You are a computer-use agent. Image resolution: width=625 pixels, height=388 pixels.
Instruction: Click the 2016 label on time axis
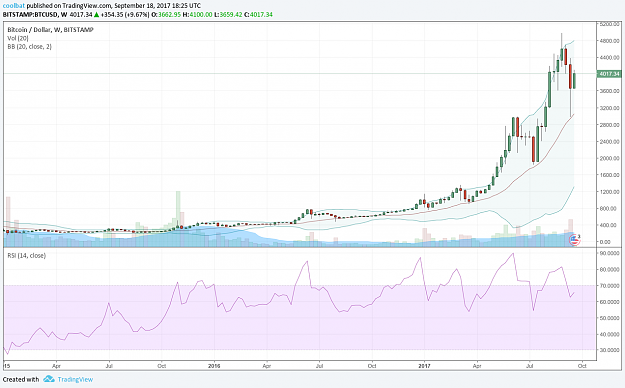pyautogui.click(x=214, y=365)
